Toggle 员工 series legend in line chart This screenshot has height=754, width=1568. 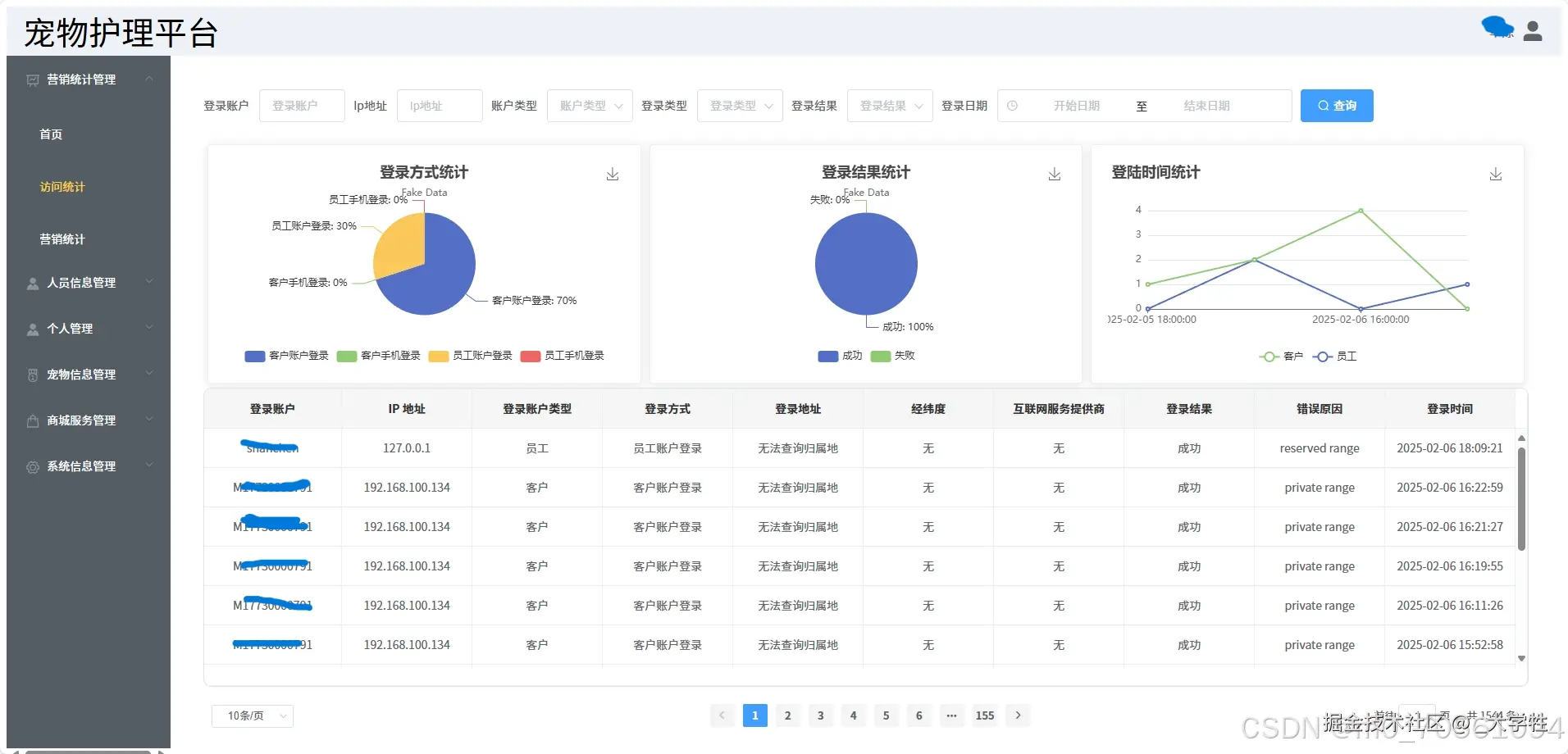pyautogui.click(x=1335, y=357)
